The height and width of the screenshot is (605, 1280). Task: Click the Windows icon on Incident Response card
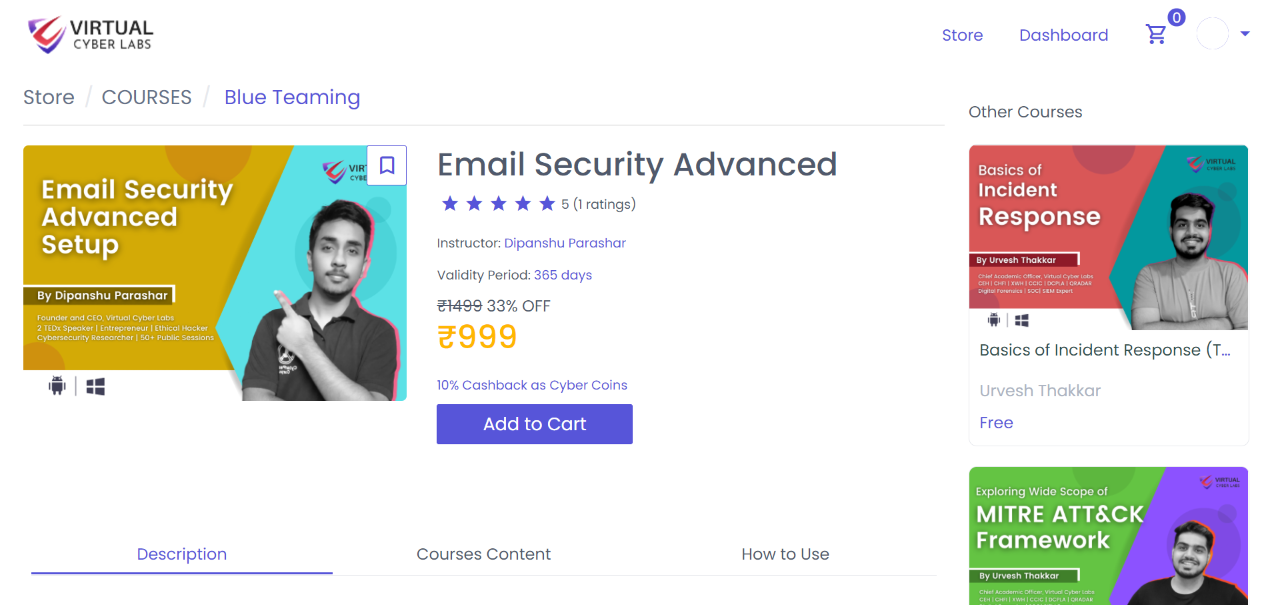click(1022, 320)
